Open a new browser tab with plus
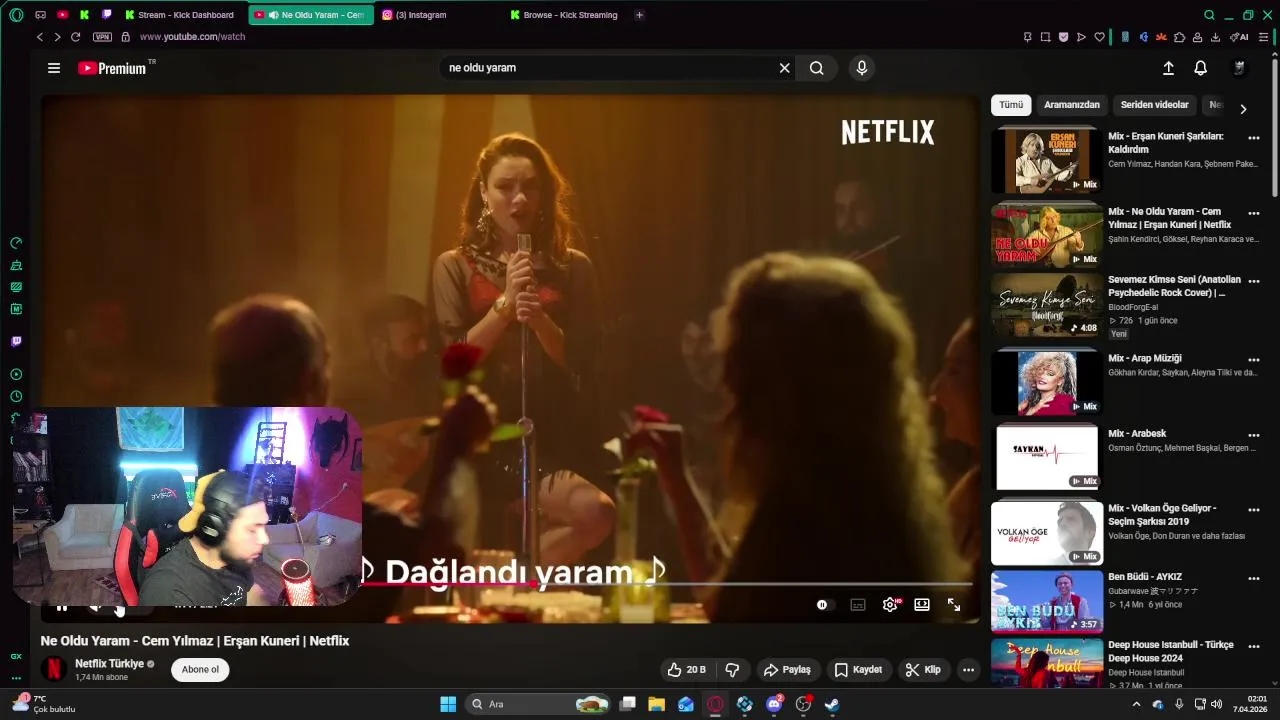 (639, 15)
